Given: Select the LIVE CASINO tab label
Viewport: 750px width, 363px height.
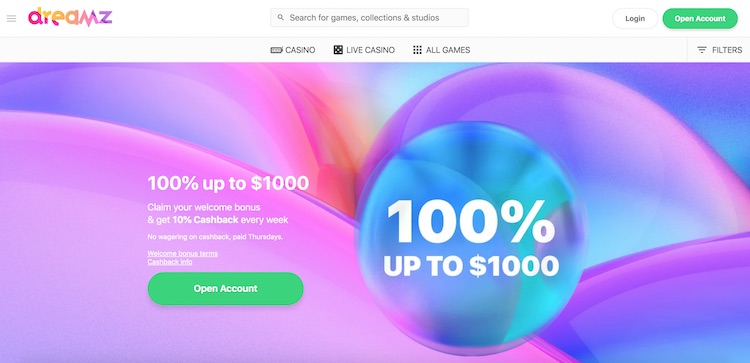Looking at the screenshot, I should [x=370, y=50].
